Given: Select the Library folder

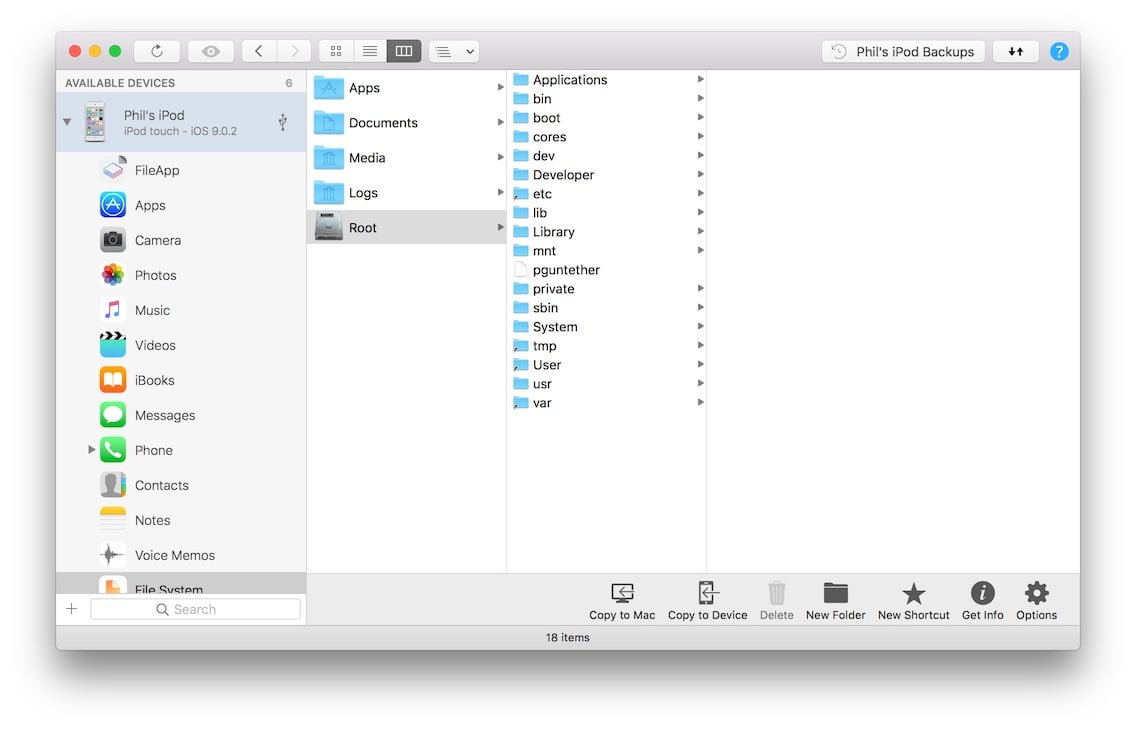Looking at the screenshot, I should click(607, 232).
